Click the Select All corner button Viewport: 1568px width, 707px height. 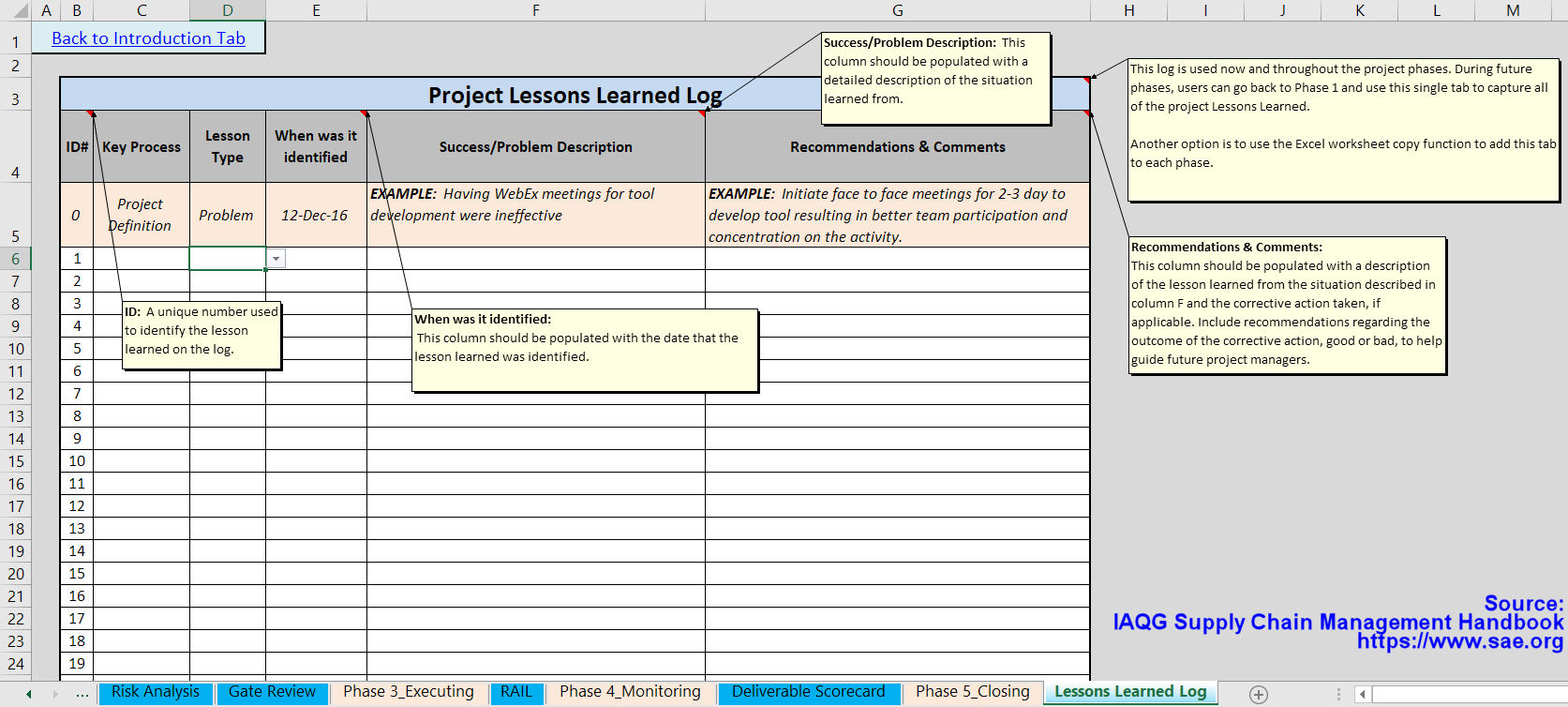15,10
